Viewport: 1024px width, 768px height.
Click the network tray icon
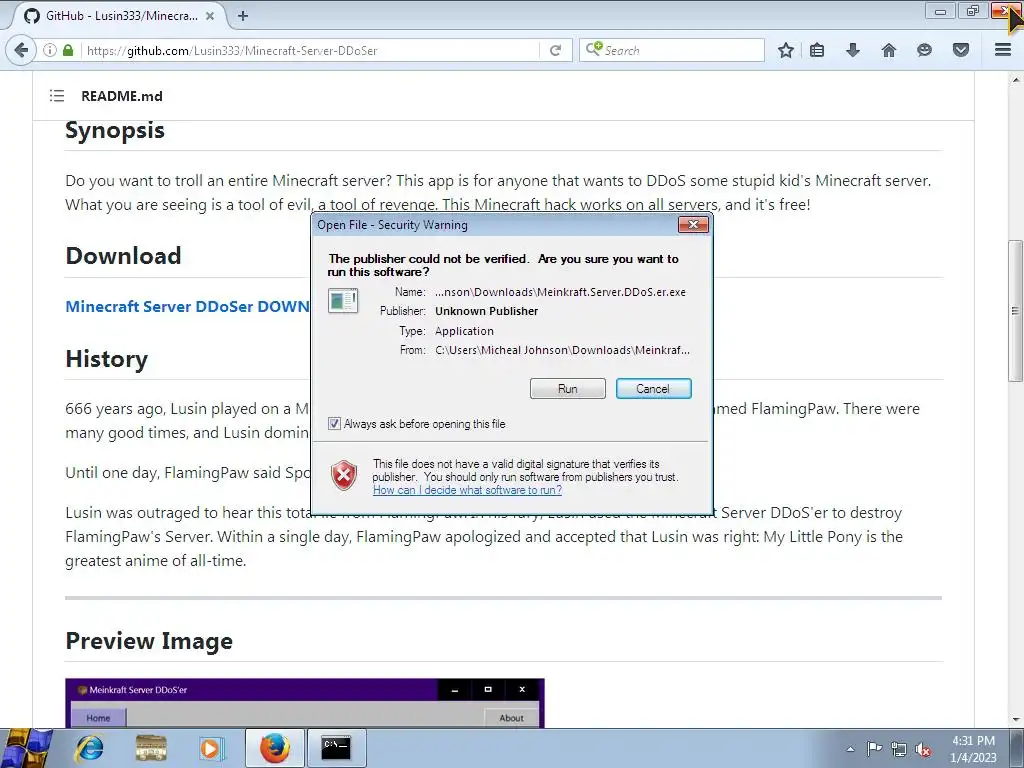[899, 749]
